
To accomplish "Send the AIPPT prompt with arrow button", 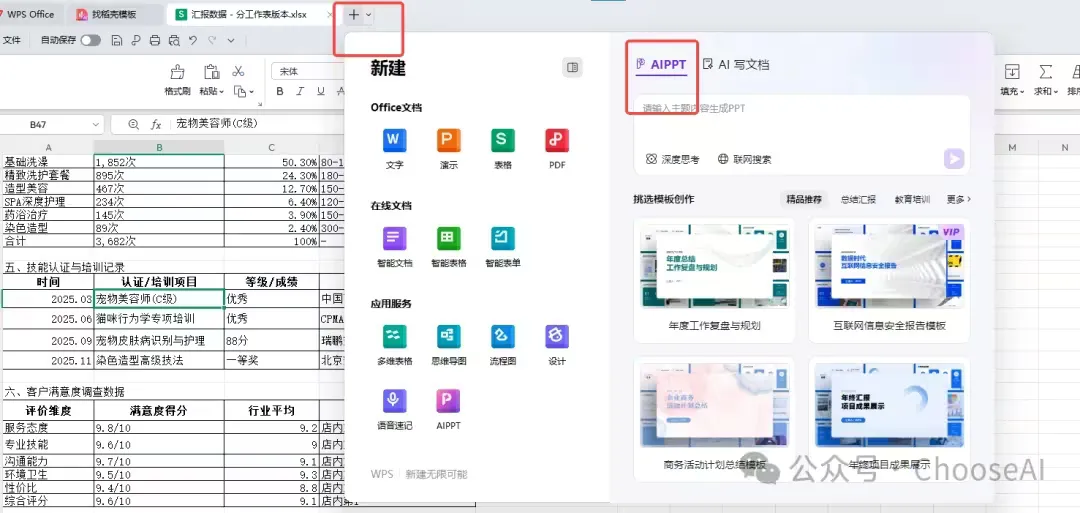I will 954,158.
